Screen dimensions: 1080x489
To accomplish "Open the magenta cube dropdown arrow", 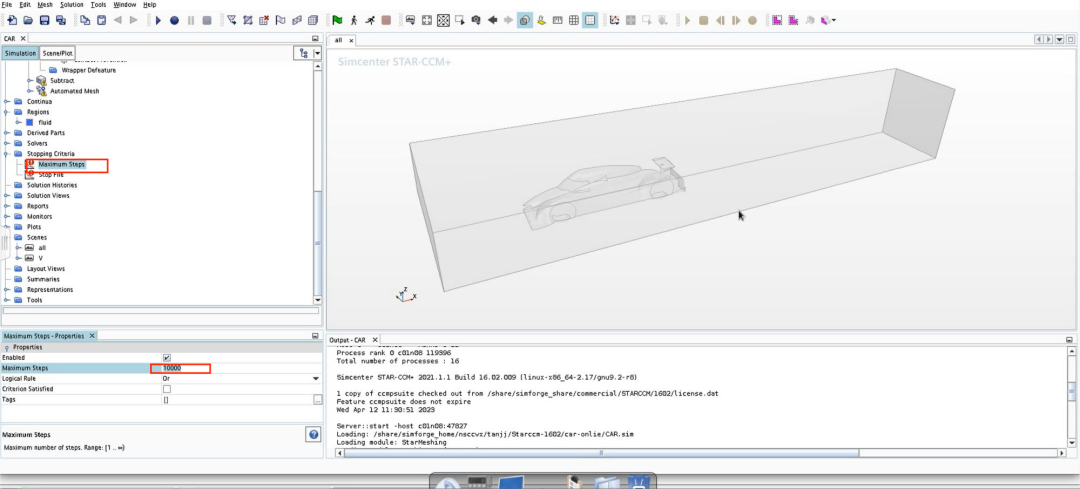I will (x=834, y=21).
